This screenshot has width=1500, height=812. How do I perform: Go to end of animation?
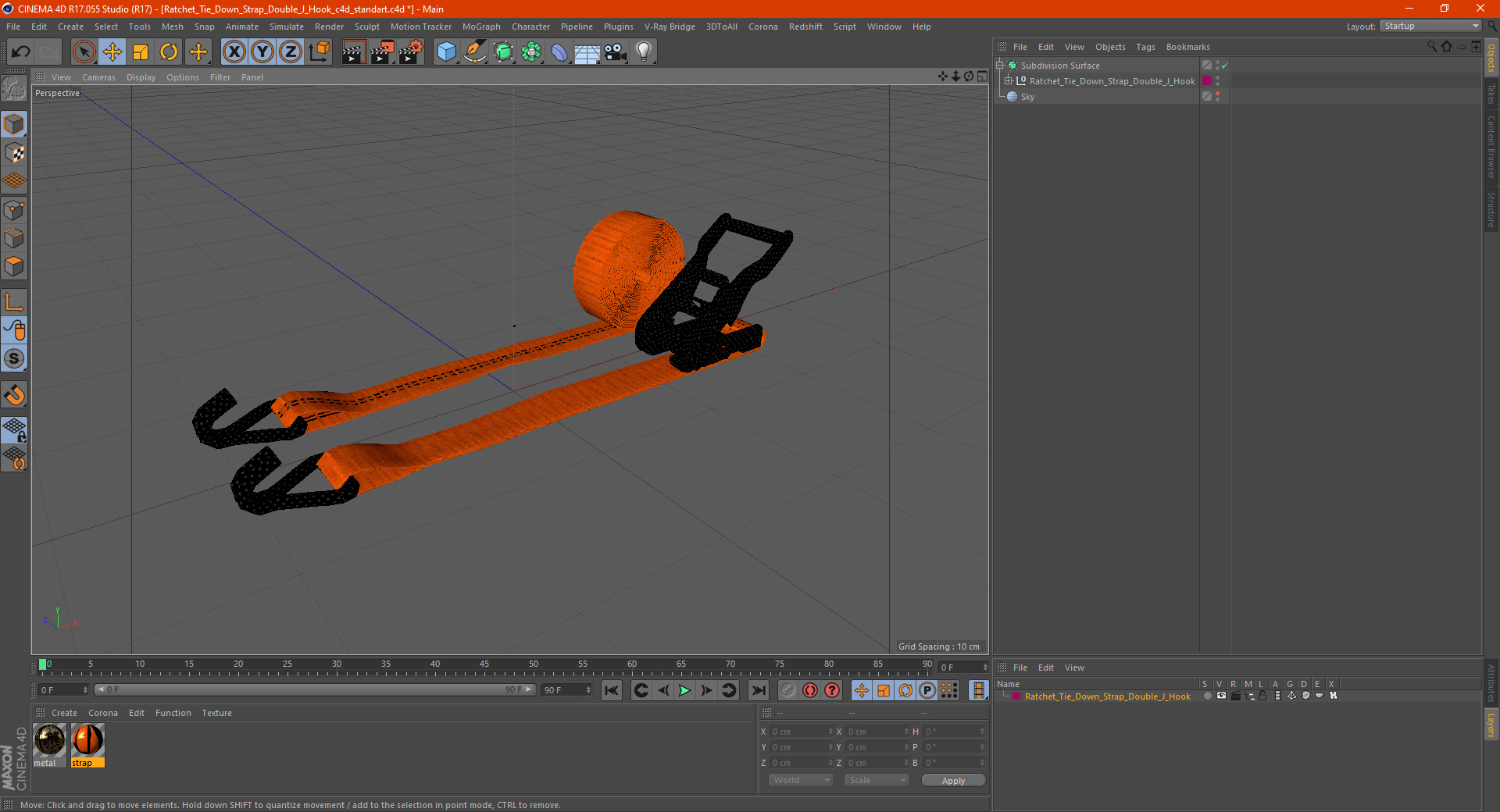point(758,690)
